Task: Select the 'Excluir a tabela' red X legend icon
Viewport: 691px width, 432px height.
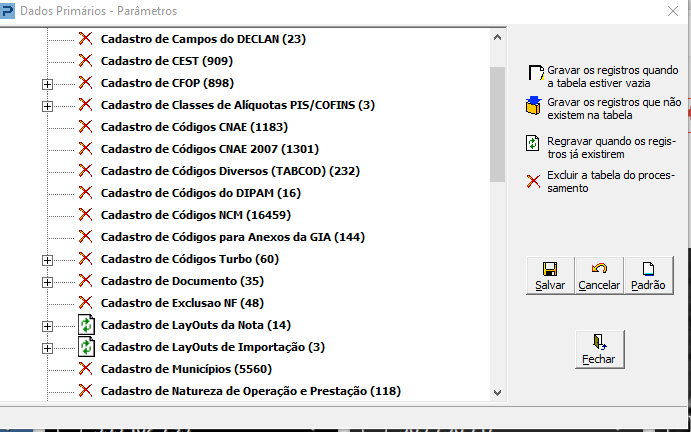Action: (533, 181)
